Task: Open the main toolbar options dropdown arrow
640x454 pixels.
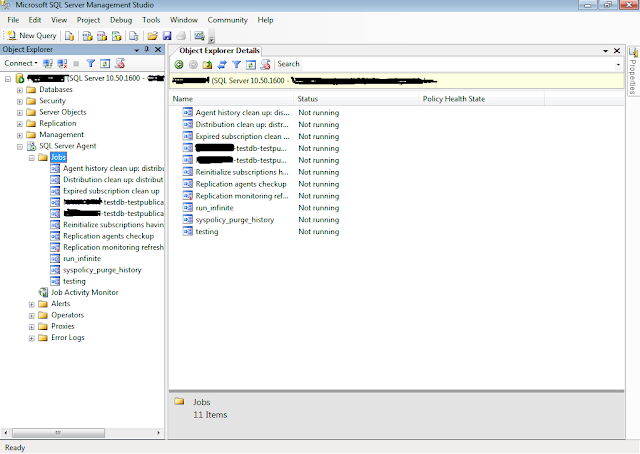Action: point(211,39)
